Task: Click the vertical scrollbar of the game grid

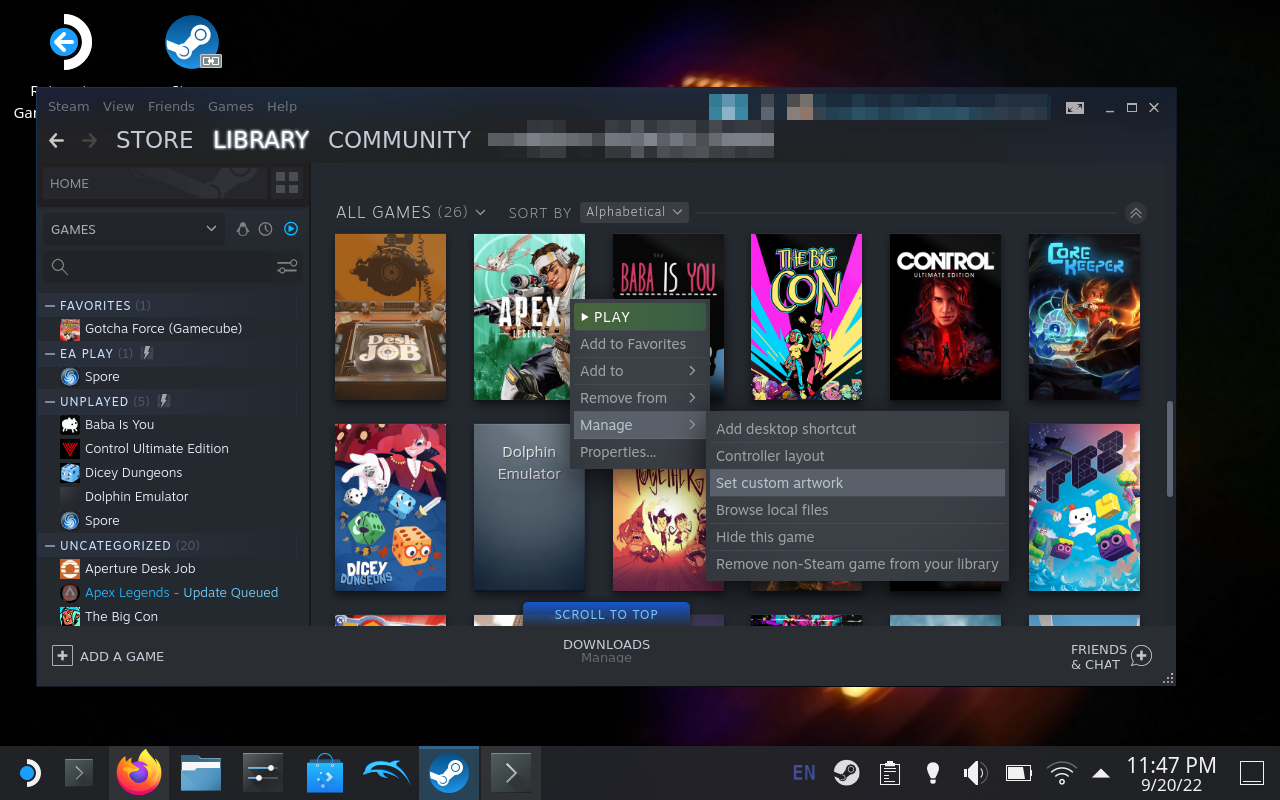Action: click(x=1167, y=450)
